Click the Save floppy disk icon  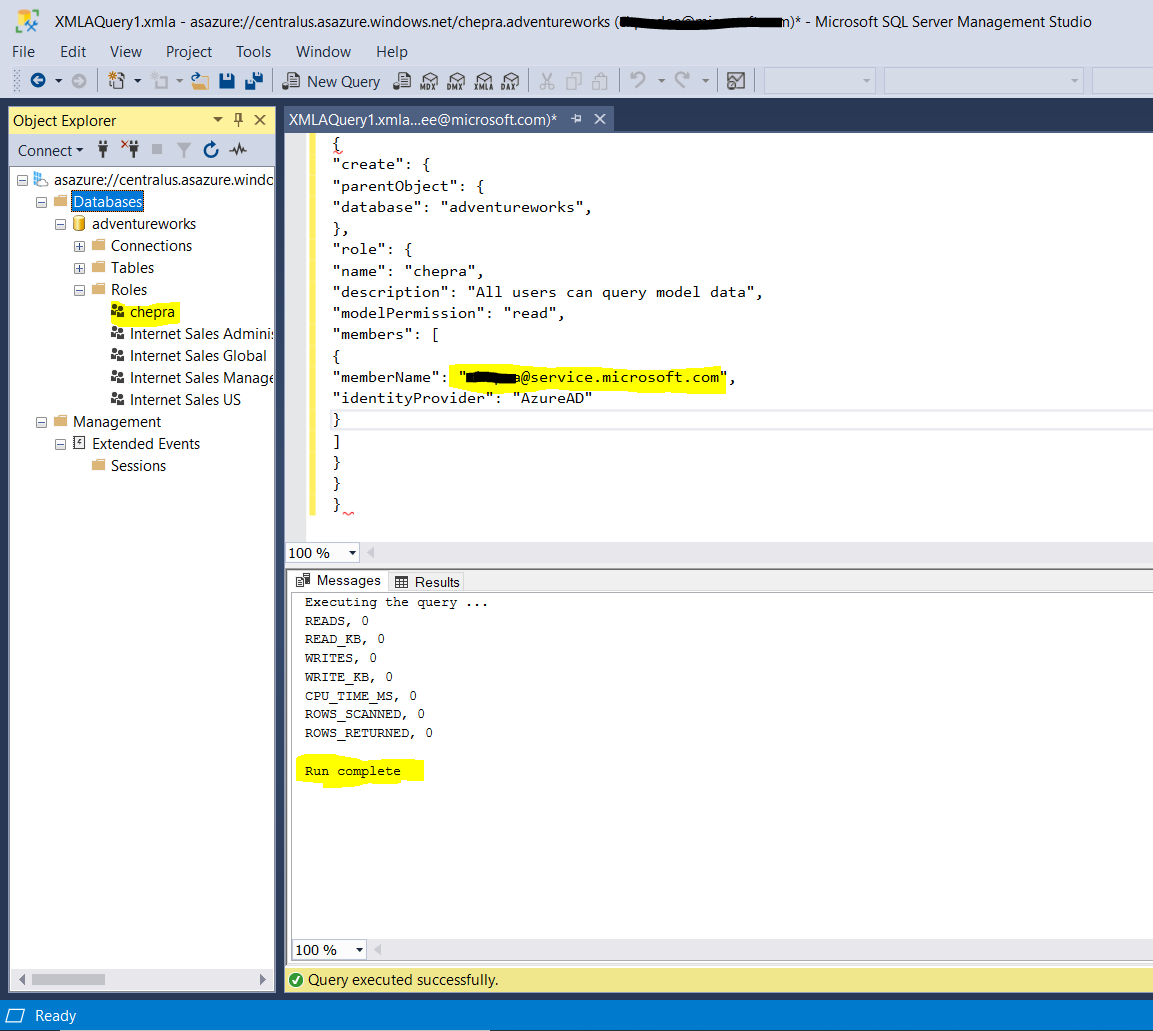[x=226, y=80]
